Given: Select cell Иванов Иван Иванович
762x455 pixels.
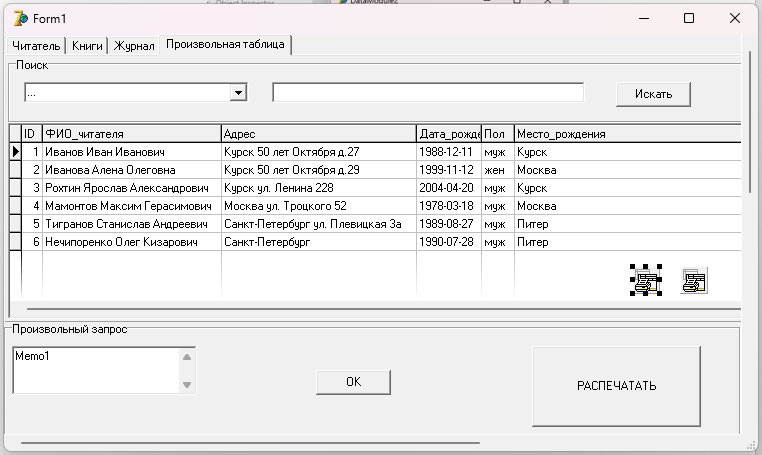Looking at the screenshot, I should (132, 152).
